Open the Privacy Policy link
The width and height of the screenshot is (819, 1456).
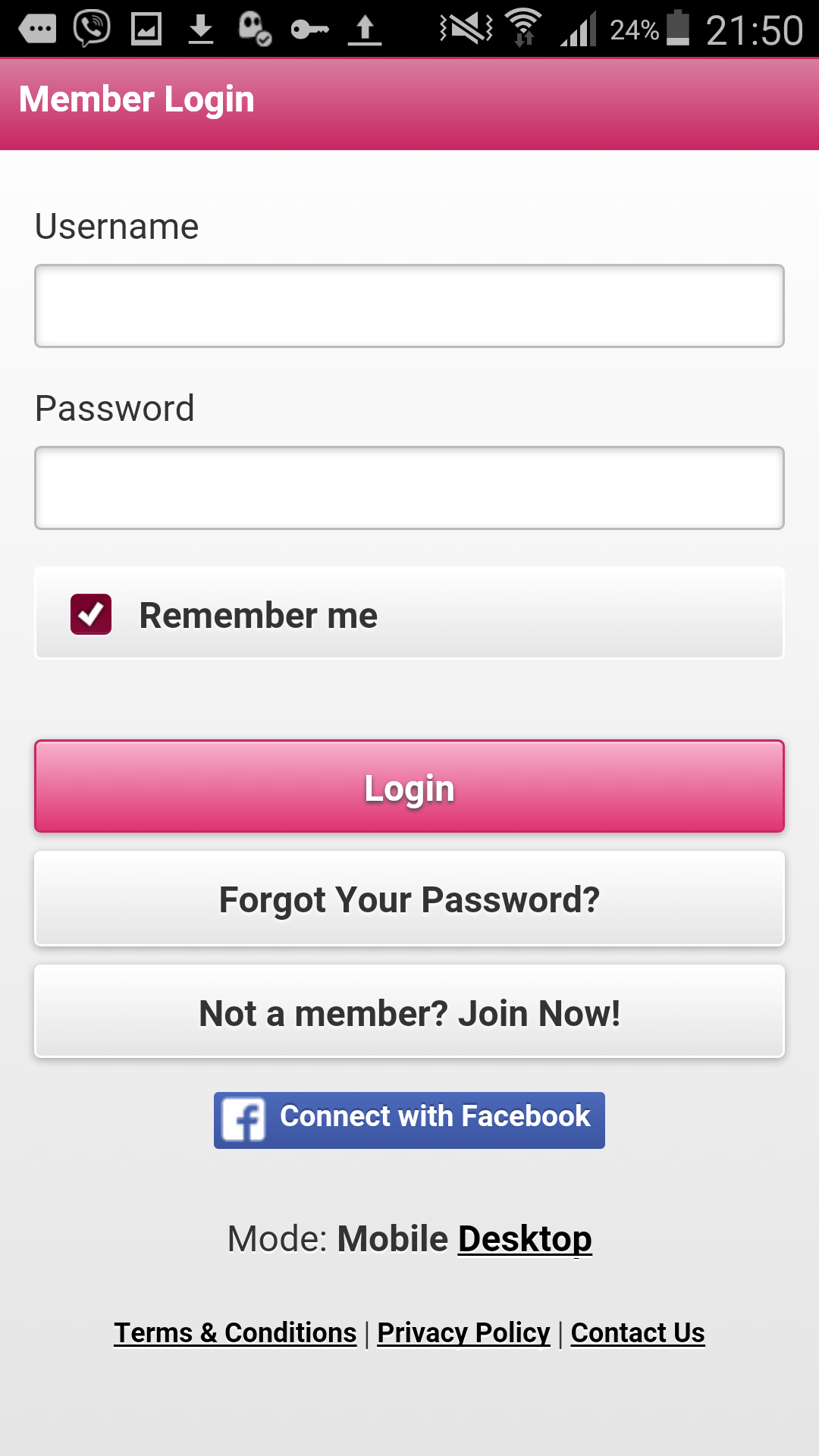[463, 1332]
